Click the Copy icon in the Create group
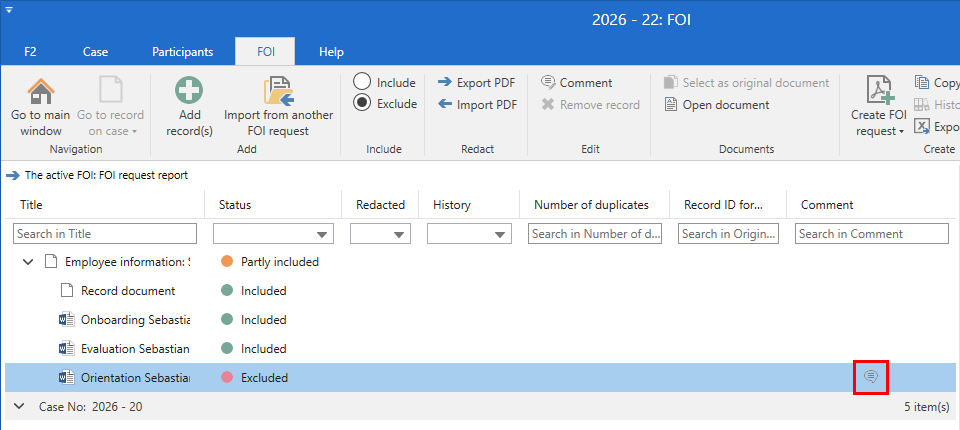Viewport: 960px width, 430px height. click(921, 83)
